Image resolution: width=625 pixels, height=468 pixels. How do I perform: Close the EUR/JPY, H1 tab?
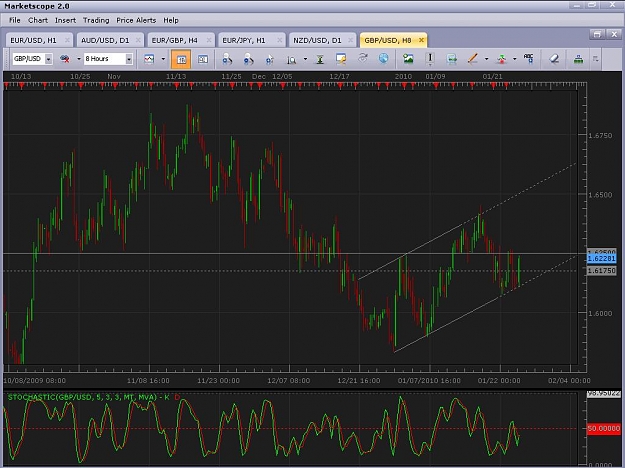point(280,40)
